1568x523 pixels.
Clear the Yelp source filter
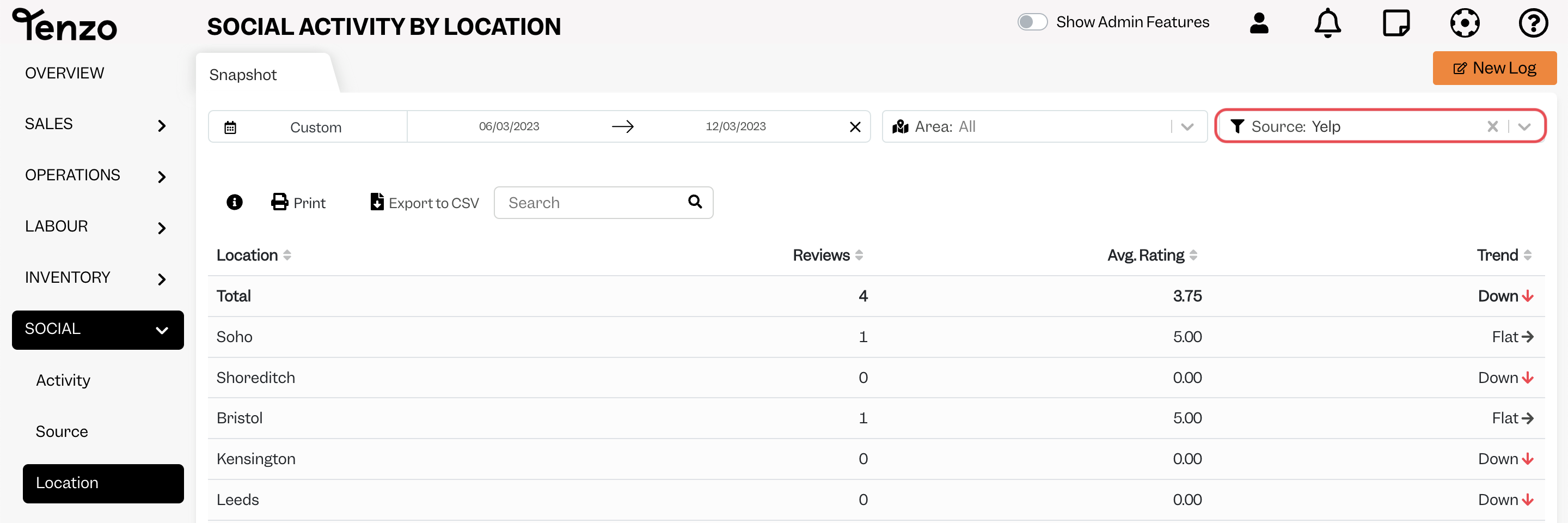click(1492, 126)
